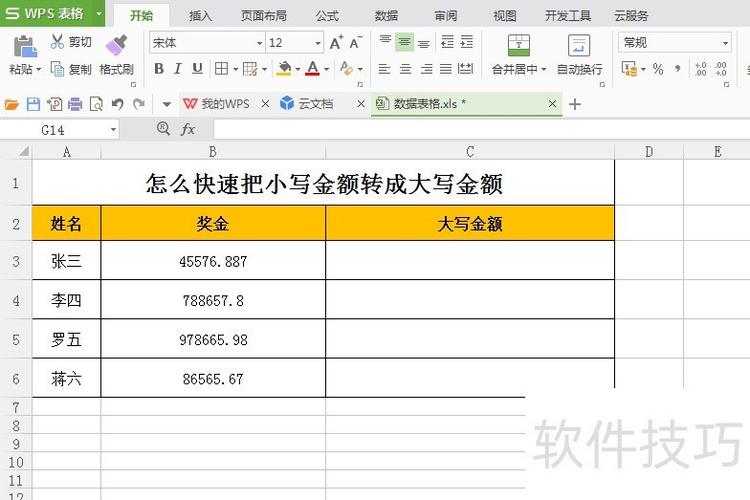Toggle underline formatting
Image resolution: width=750 pixels, height=500 pixels.
[x=197, y=69]
